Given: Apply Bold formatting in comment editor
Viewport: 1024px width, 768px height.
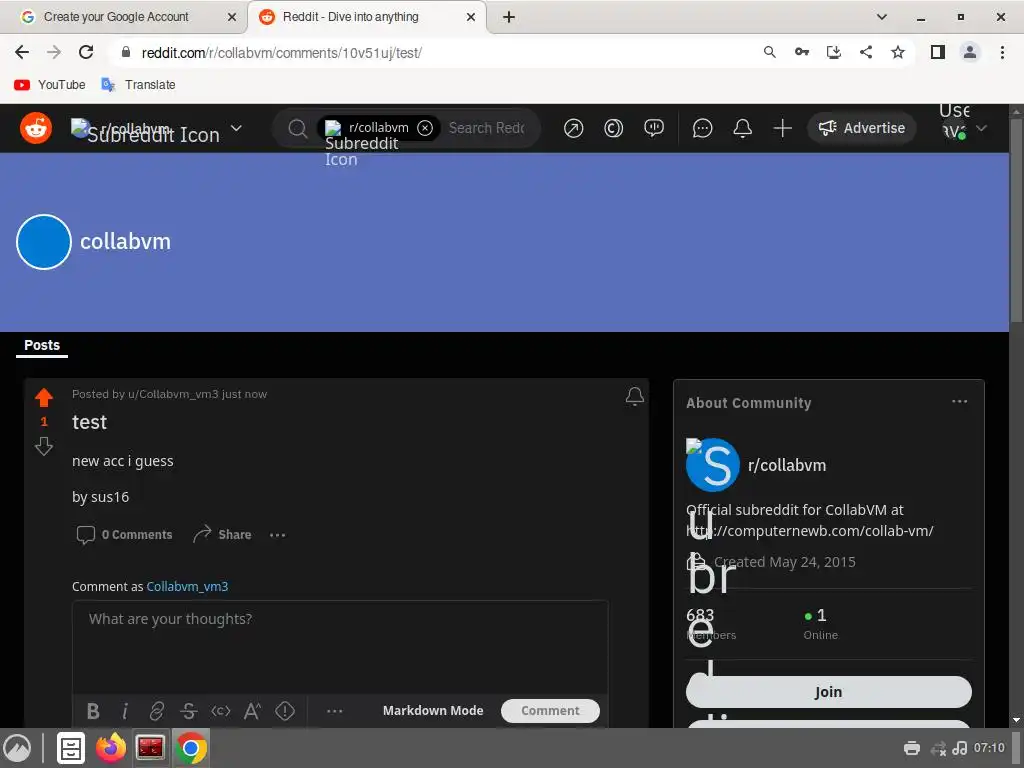Looking at the screenshot, I should click(93, 711).
